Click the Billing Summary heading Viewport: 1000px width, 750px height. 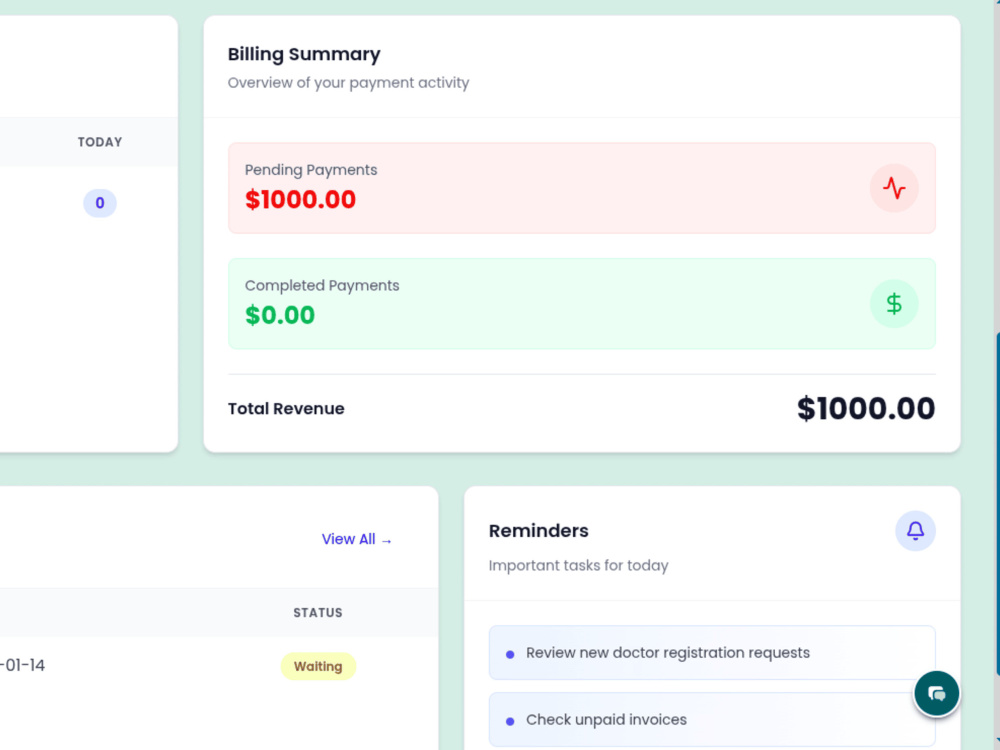pos(304,54)
